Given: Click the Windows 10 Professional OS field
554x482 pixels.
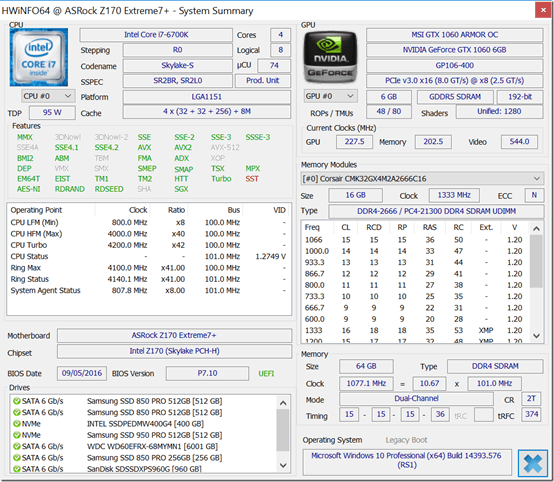Looking at the screenshot, I should (407, 463).
